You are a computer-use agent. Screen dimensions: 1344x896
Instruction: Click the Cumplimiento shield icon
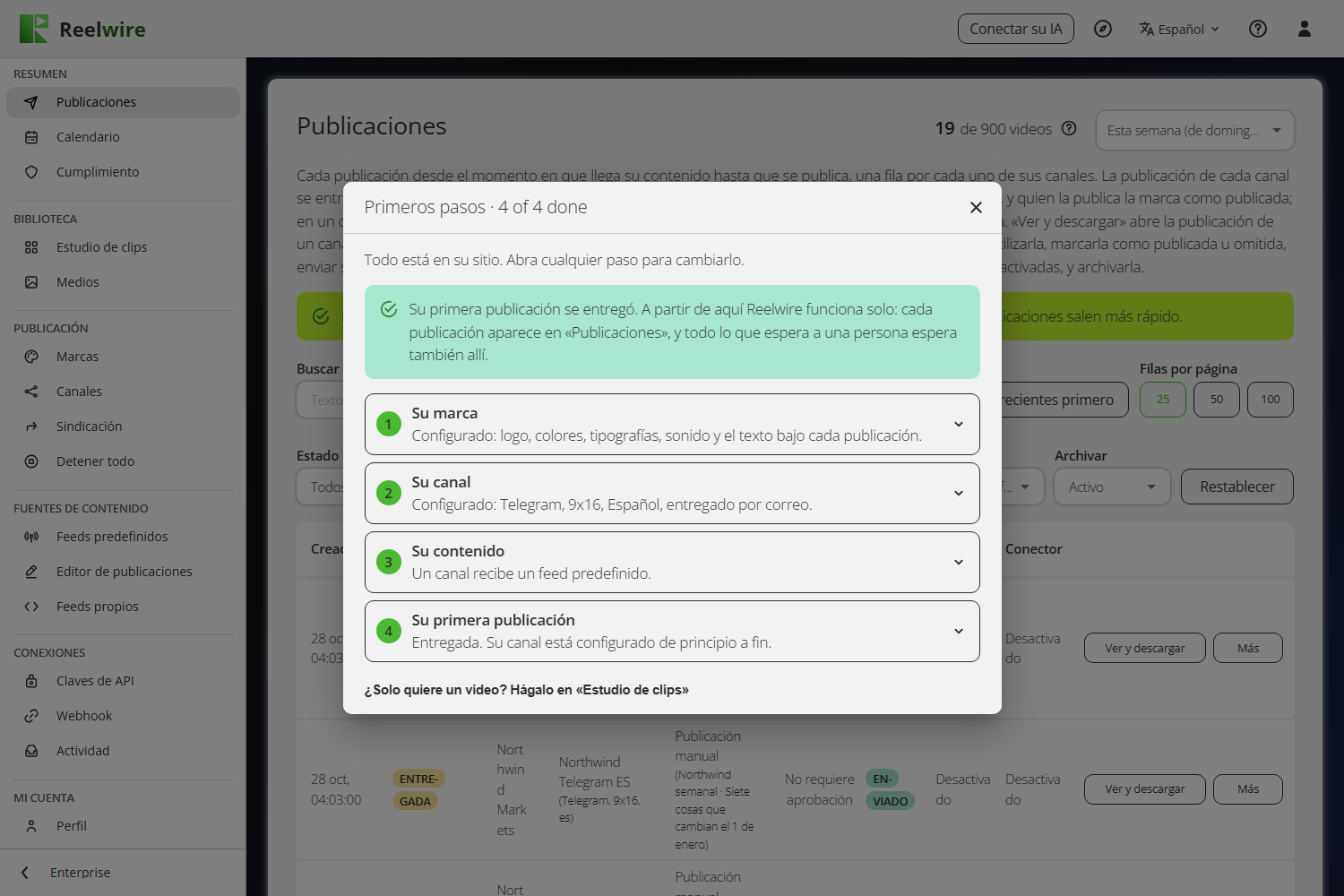coord(31,172)
